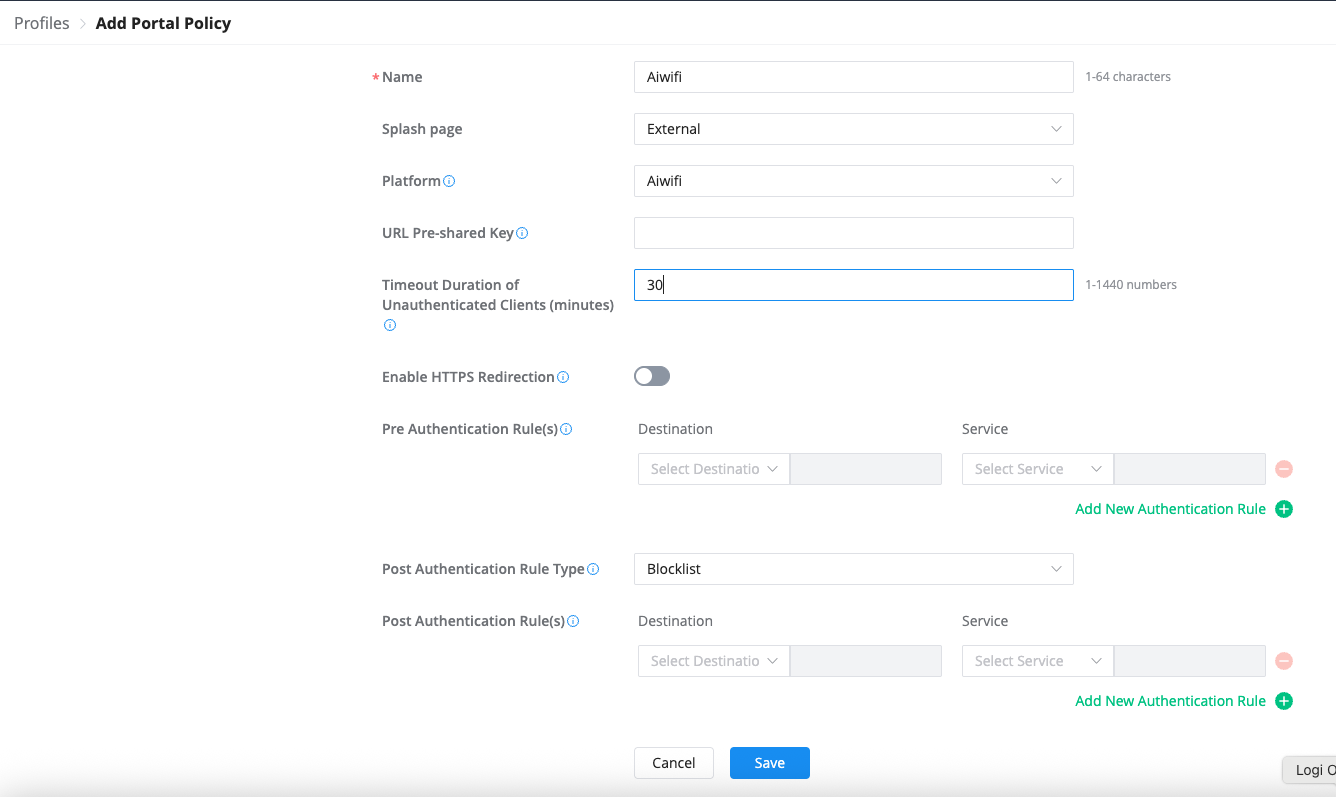Open Post Authentication Select Service dropdown
Viewport: 1336px width, 797px height.
[x=1038, y=661]
